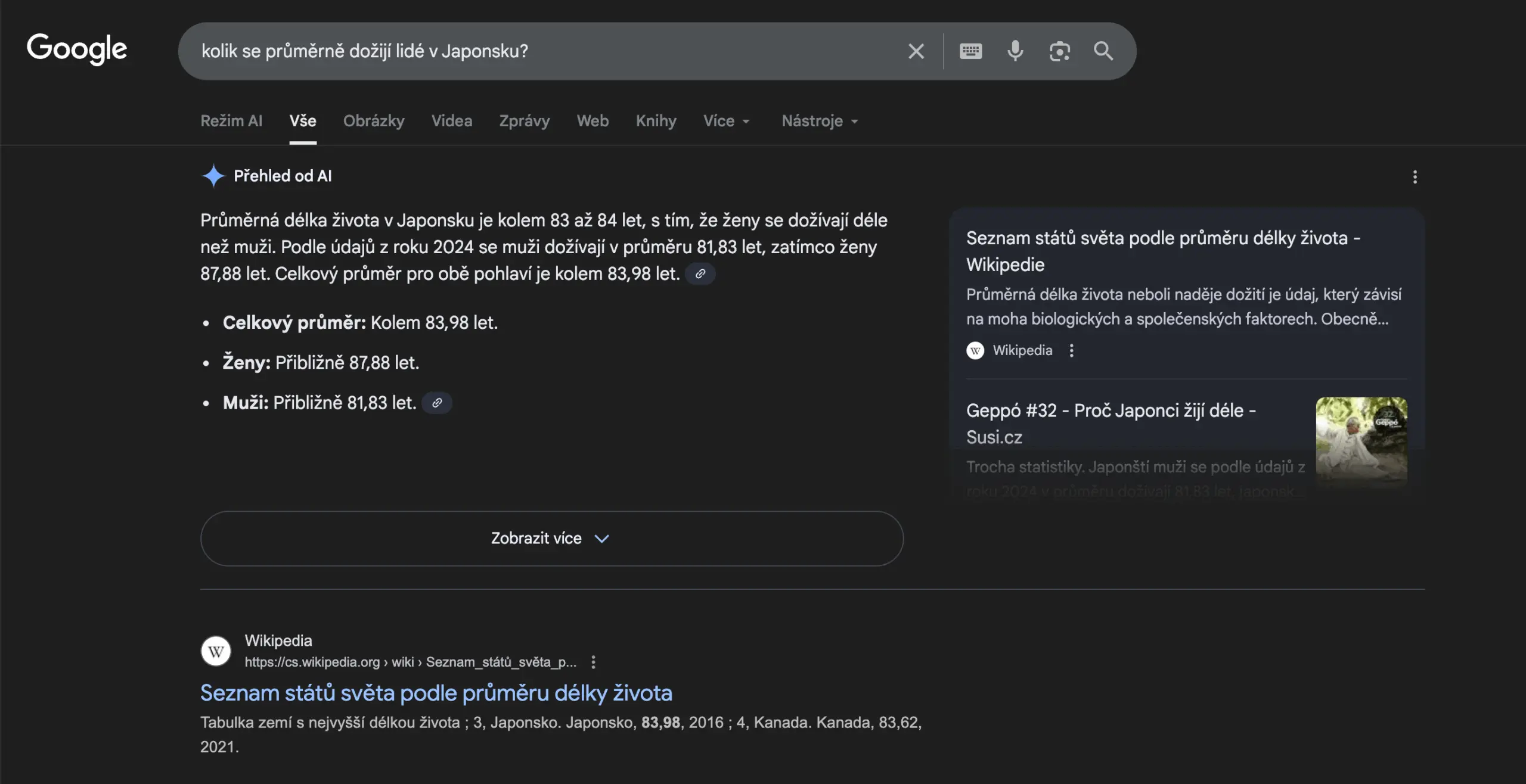
Task: Switch to the Obrázky tab
Action: pyautogui.click(x=374, y=121)
